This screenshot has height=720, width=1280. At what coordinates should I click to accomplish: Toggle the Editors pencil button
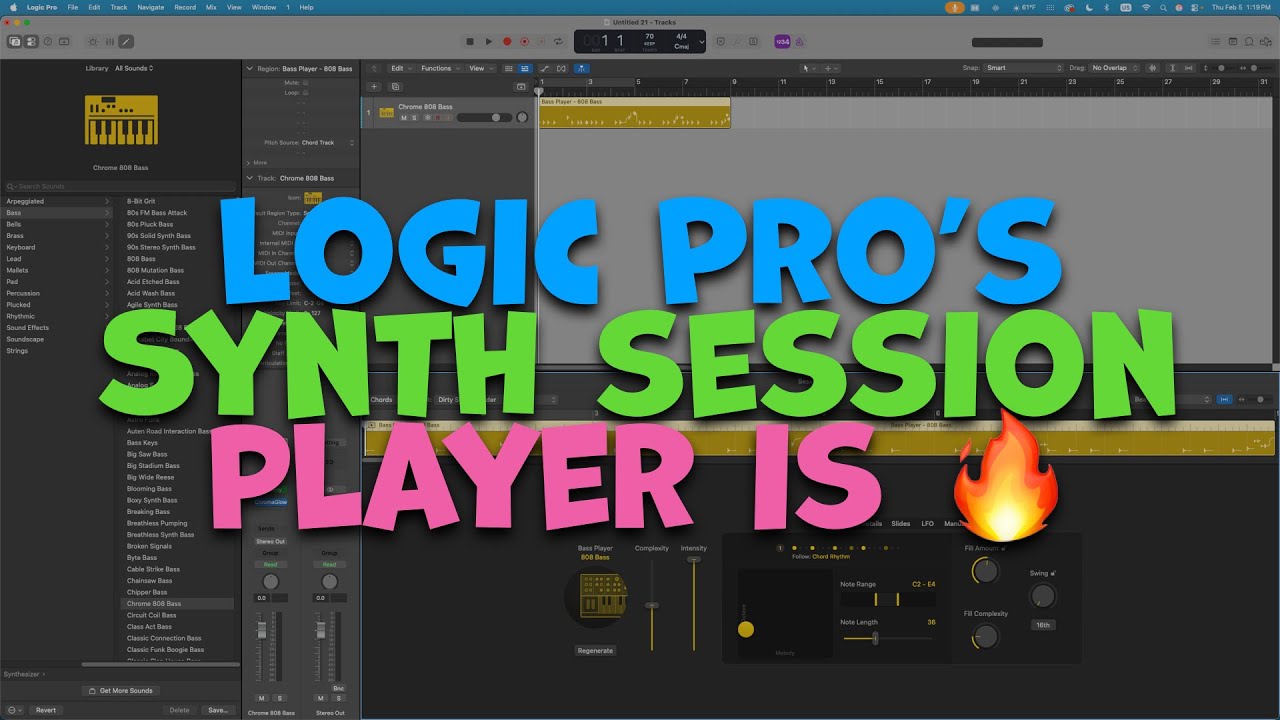coord(125,41)
